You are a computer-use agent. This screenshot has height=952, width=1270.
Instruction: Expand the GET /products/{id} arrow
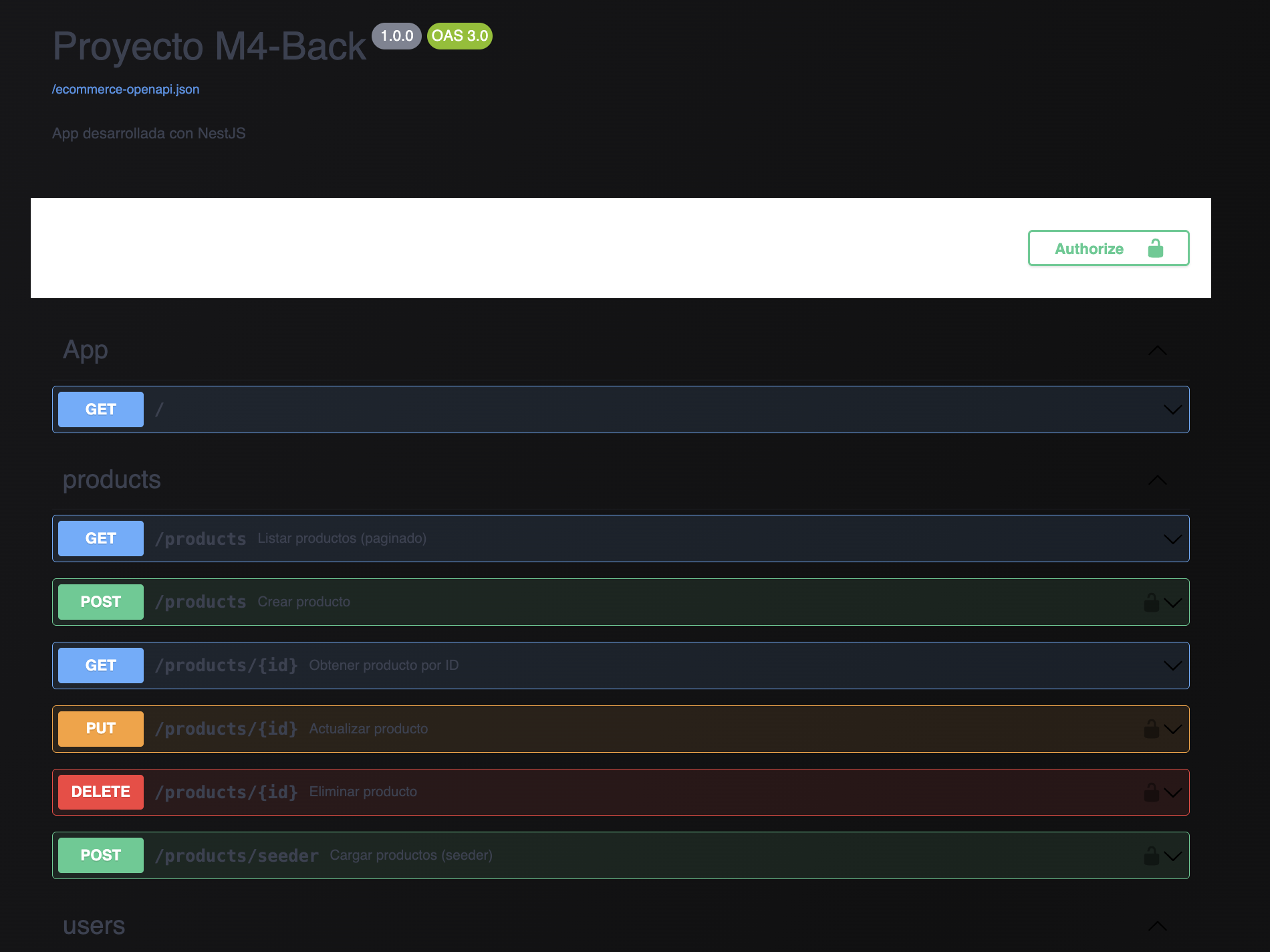coord(1172,666)
